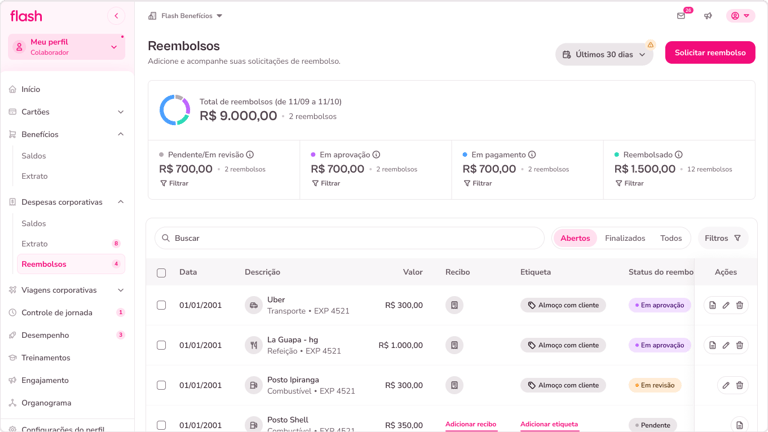Image resolution: width=768 pixels, height=432 pixels.
Task: Open the mail inbox icon
Action: coord(681,16)
